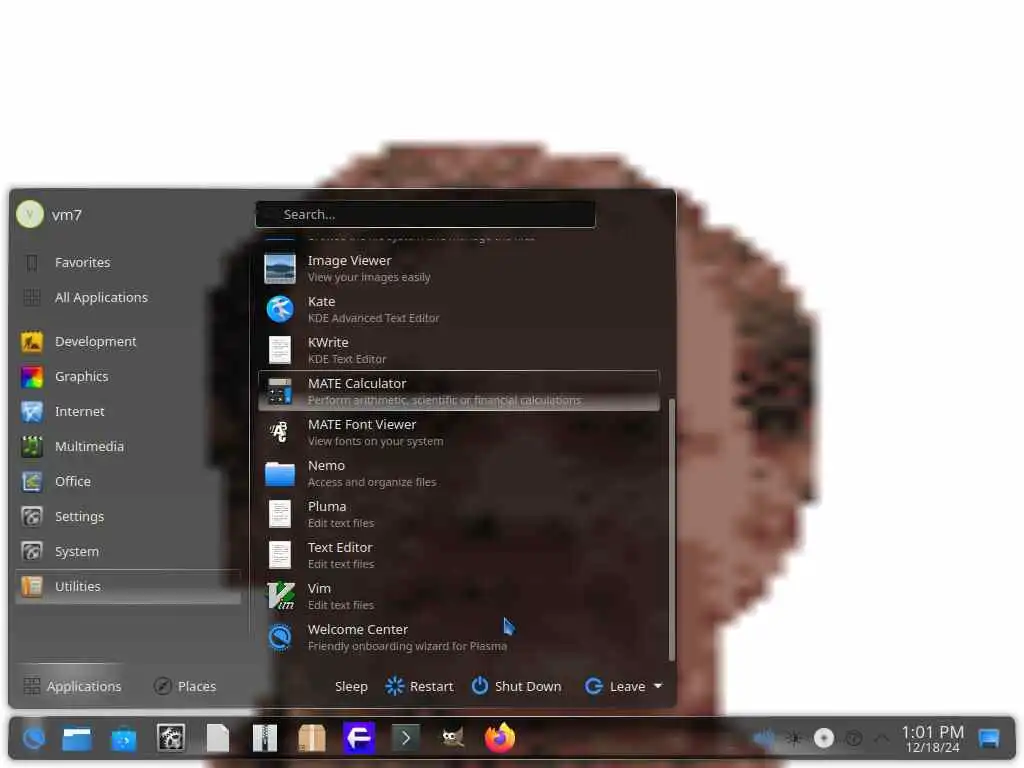
Task: Open the Discover software store in taskbar
Action: click(123, 739)
